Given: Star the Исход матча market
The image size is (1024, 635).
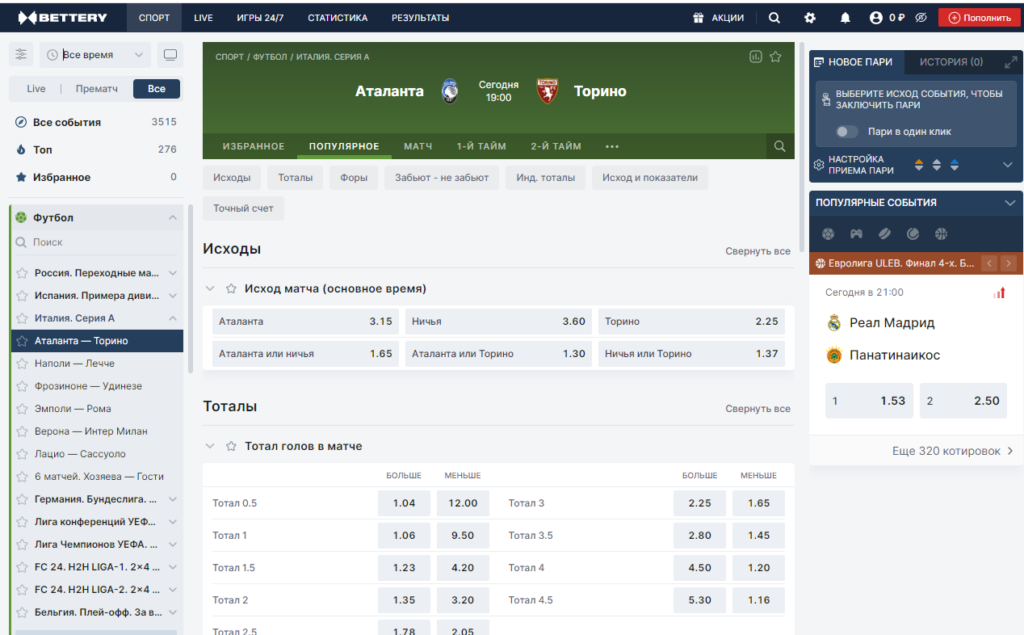Looking at the screenshot, I should pyautogui.click(x=231, y=288).
